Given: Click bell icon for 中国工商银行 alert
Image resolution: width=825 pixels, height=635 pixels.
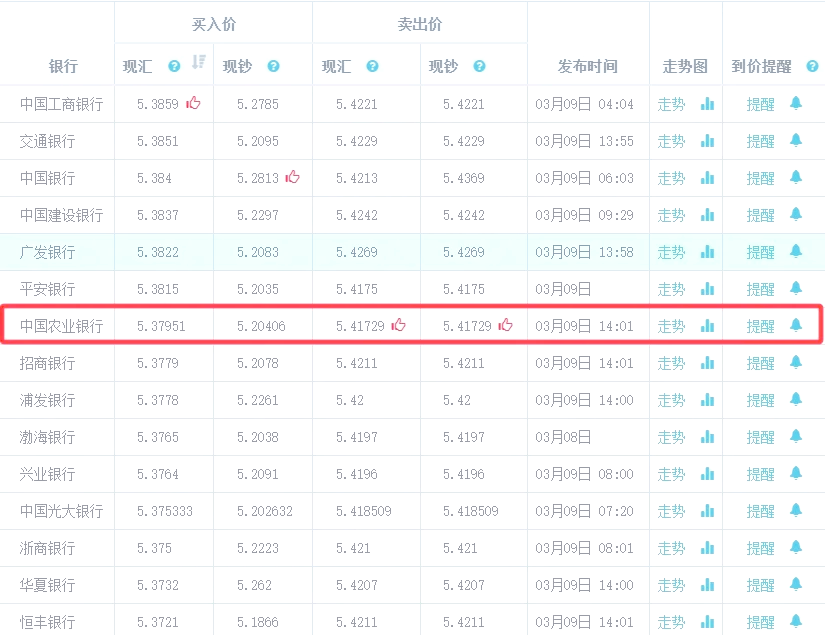Looking at the screenshot, I should [796, 103].
